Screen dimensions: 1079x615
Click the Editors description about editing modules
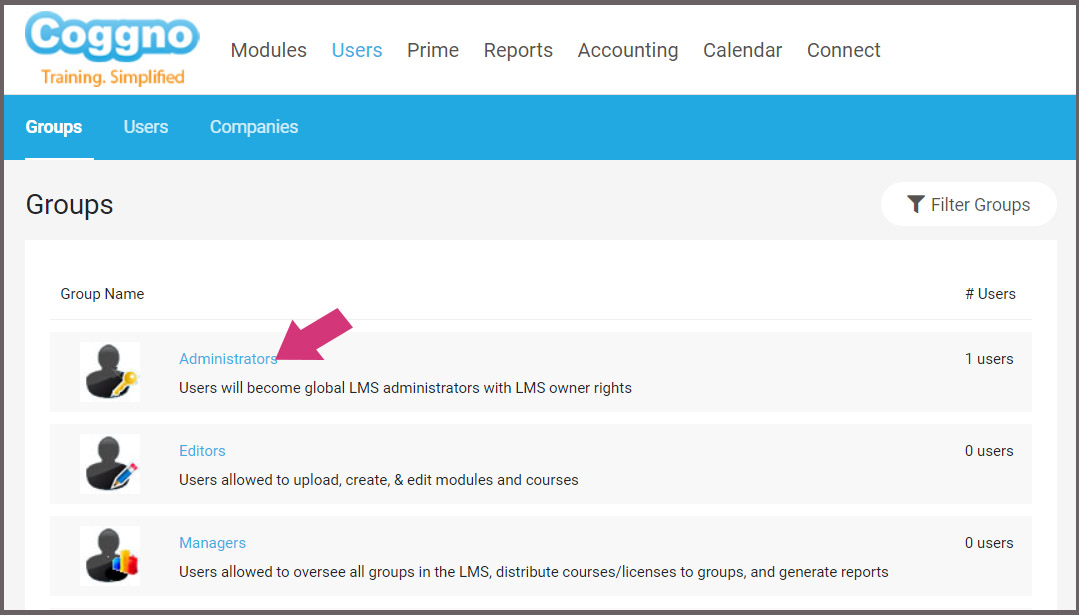pyautogui.click(x=378, y=480)
